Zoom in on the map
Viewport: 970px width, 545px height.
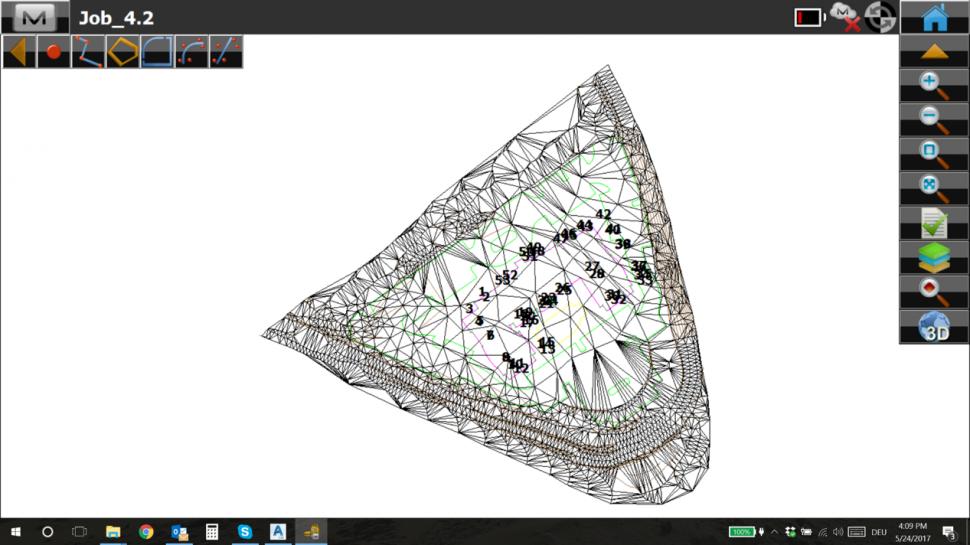934,86
